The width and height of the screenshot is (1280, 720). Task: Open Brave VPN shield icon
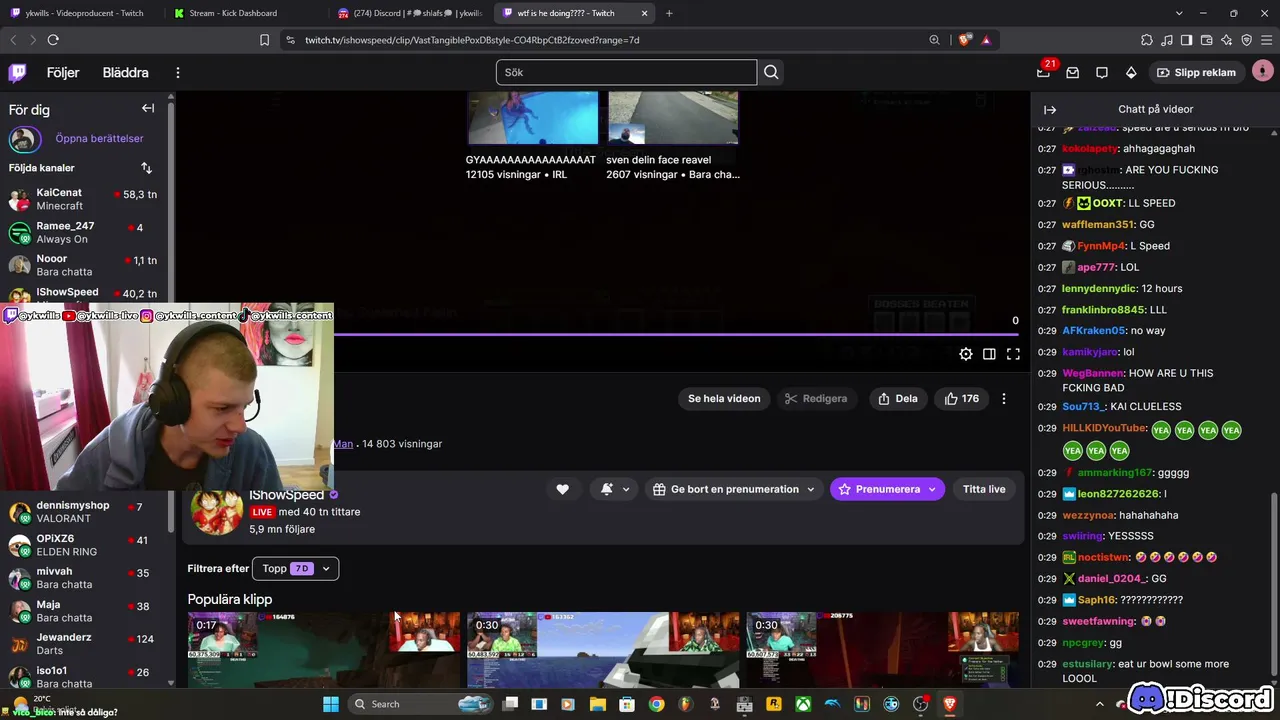(1246, 40)
